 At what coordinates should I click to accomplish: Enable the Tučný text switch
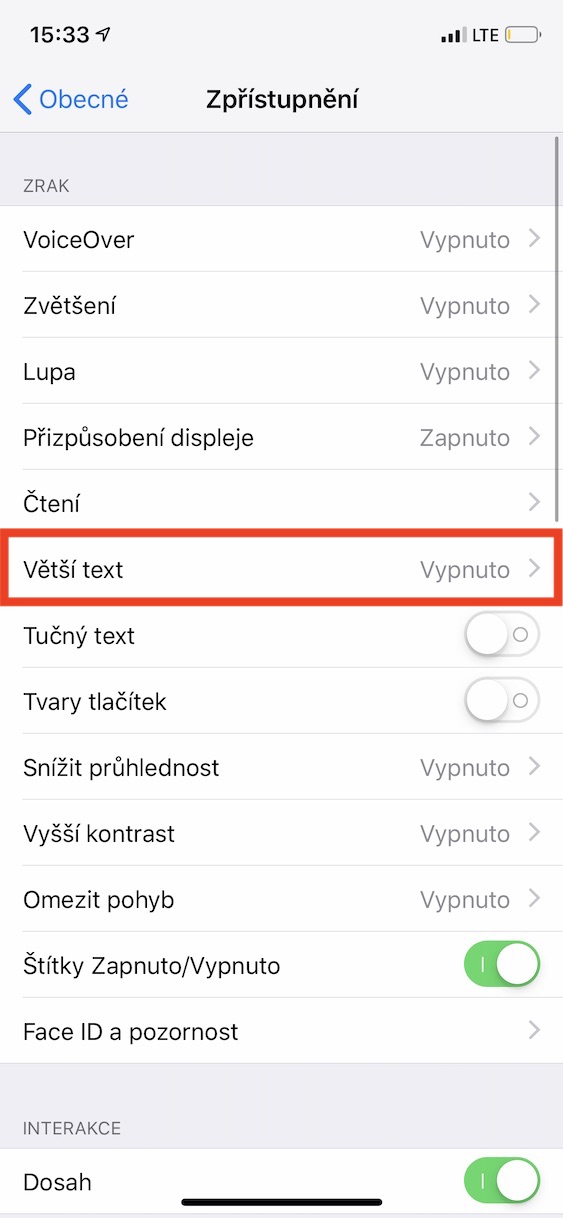(x=502, y=635)
